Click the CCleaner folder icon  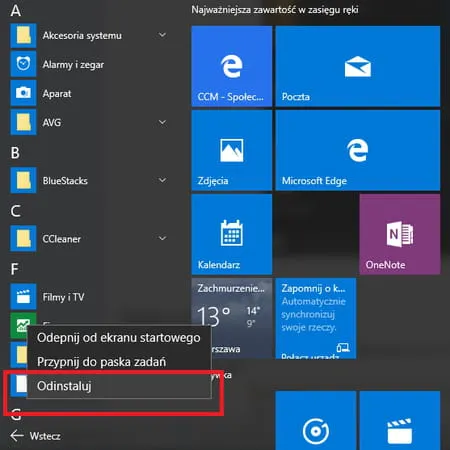click(23, 239)
